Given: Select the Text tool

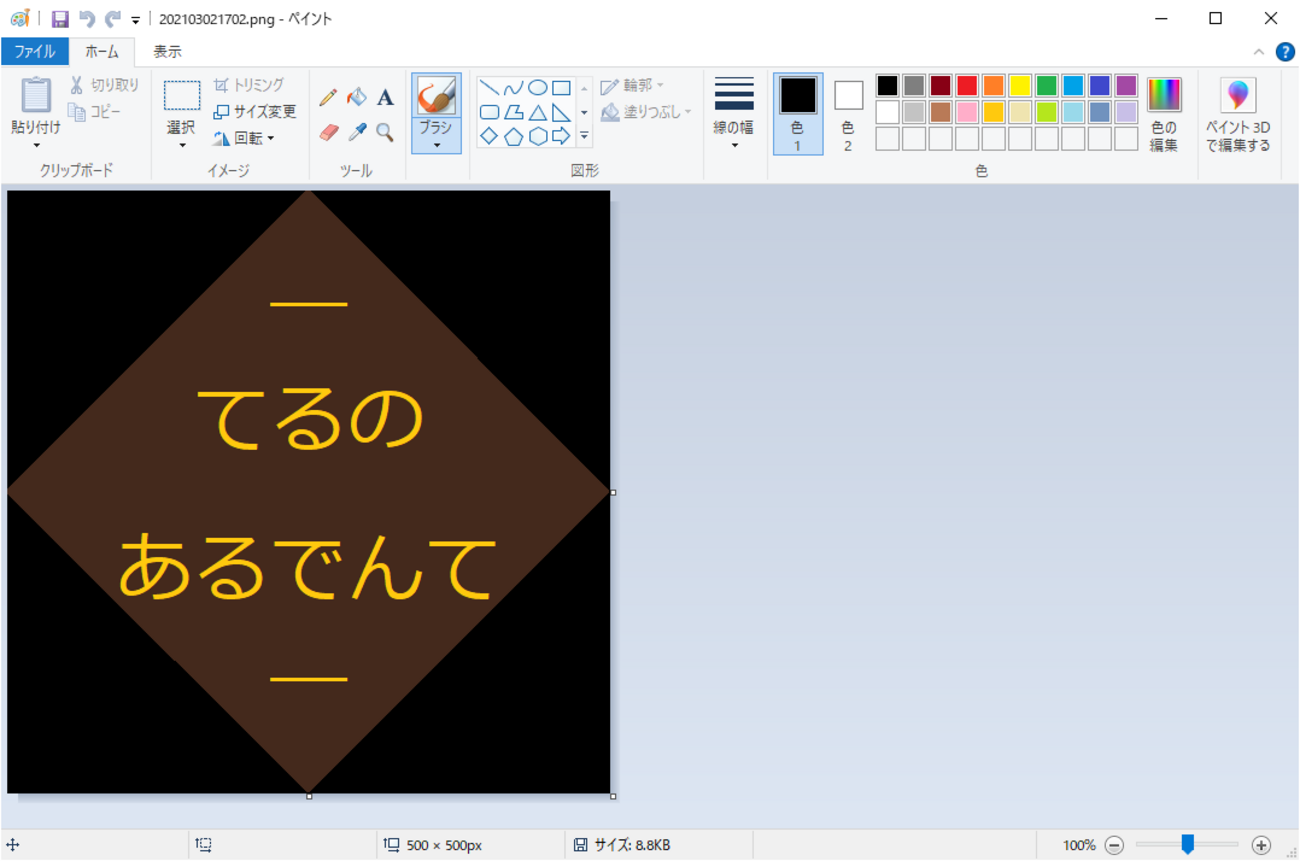Looking at the screenshot, I should click(x=385, y=98).
